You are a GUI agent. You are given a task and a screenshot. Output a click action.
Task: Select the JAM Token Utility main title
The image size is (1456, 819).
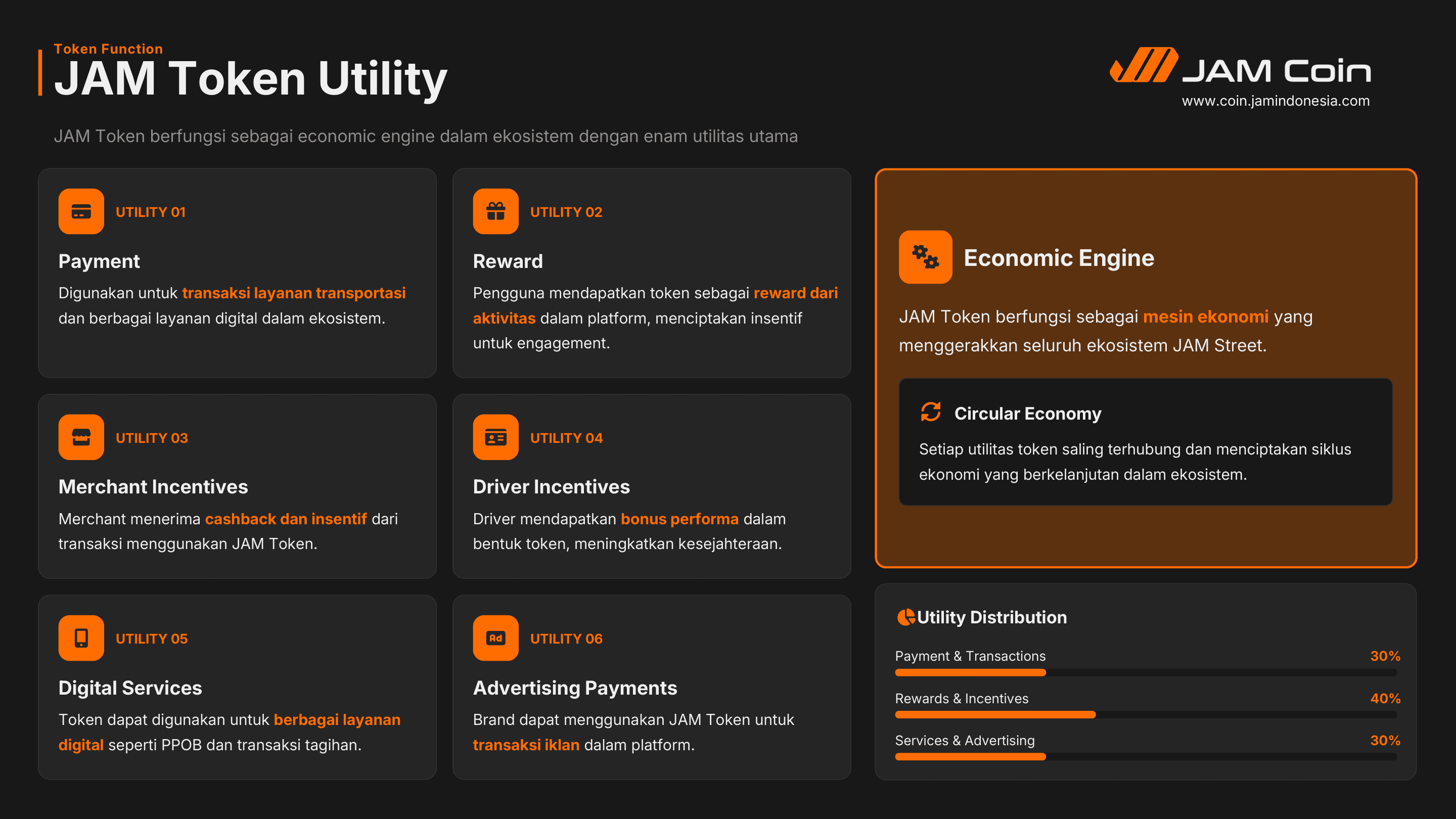[250, 79]
